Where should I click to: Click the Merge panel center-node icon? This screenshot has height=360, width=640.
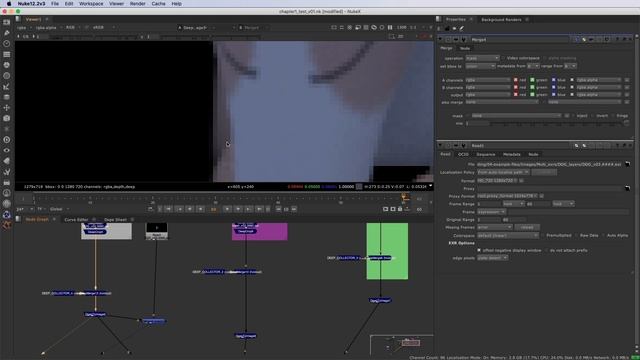(x=448, y=40)
